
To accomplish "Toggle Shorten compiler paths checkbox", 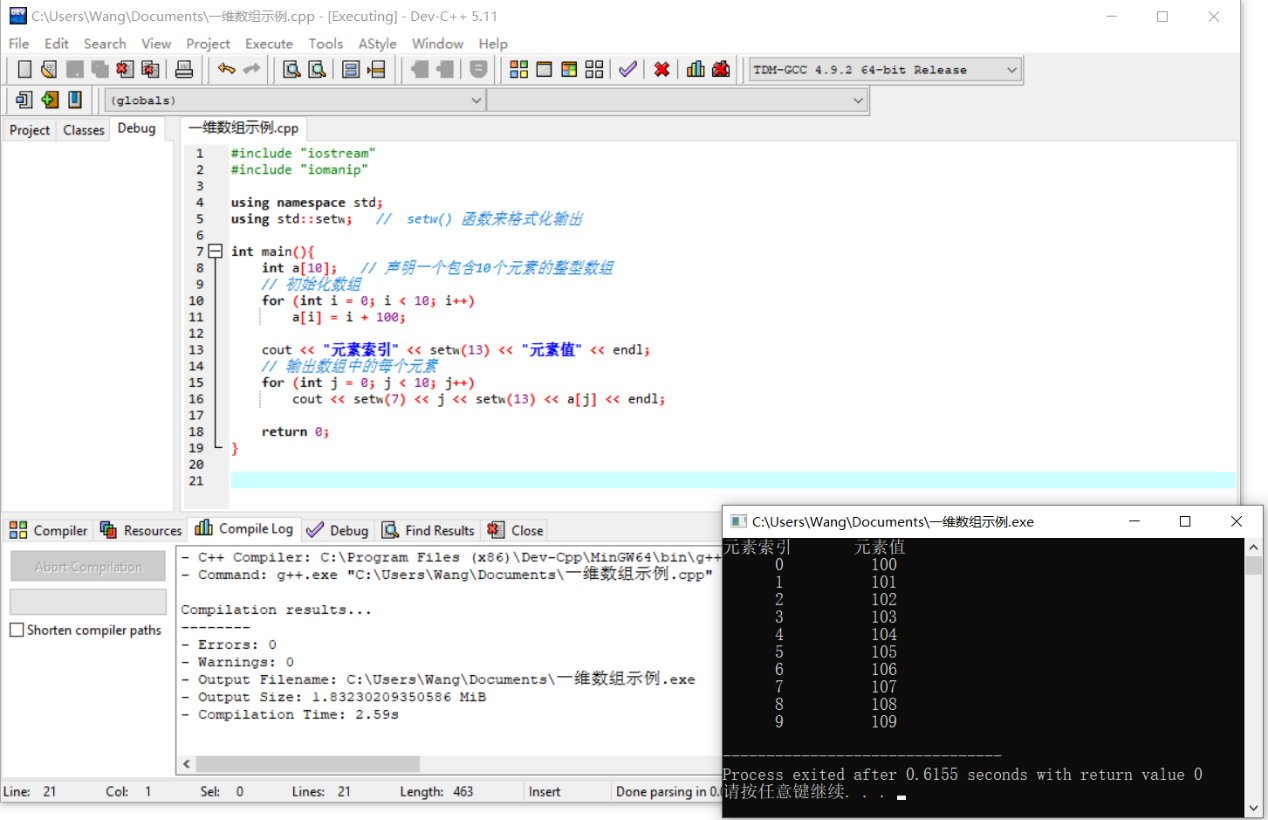I will (x=17, y=630).
